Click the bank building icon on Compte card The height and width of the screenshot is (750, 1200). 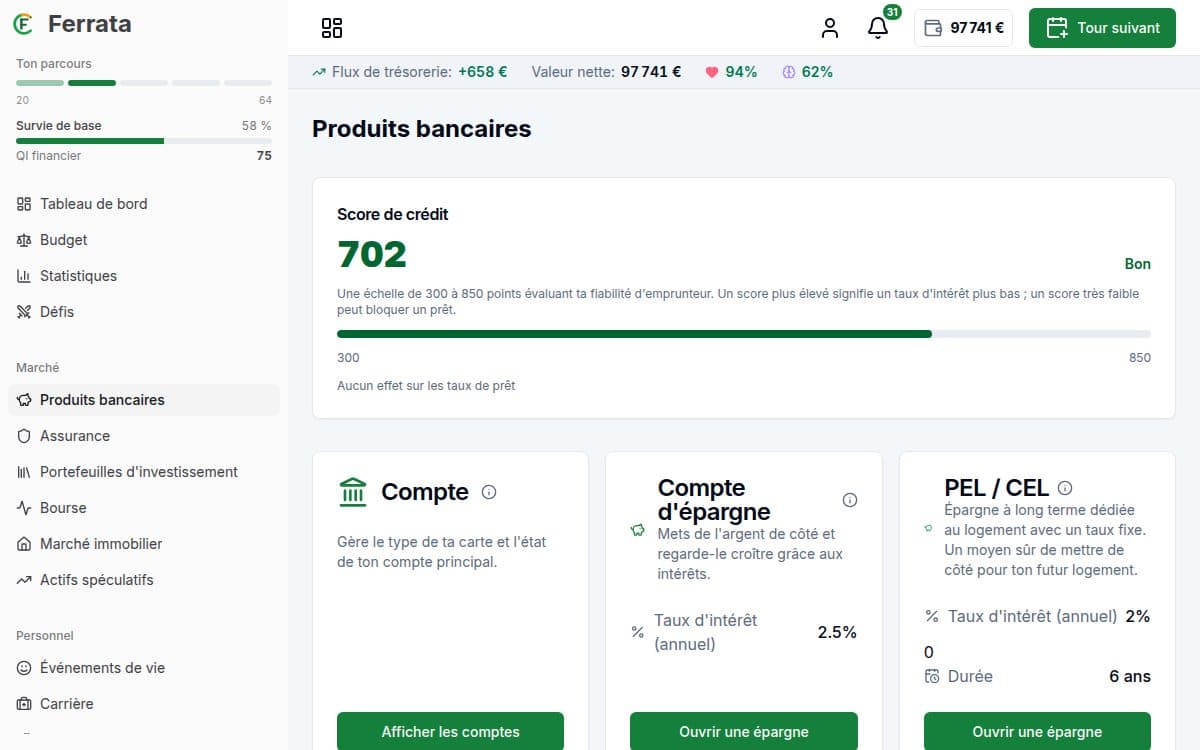pyautogui.click(x=353, y=492)
